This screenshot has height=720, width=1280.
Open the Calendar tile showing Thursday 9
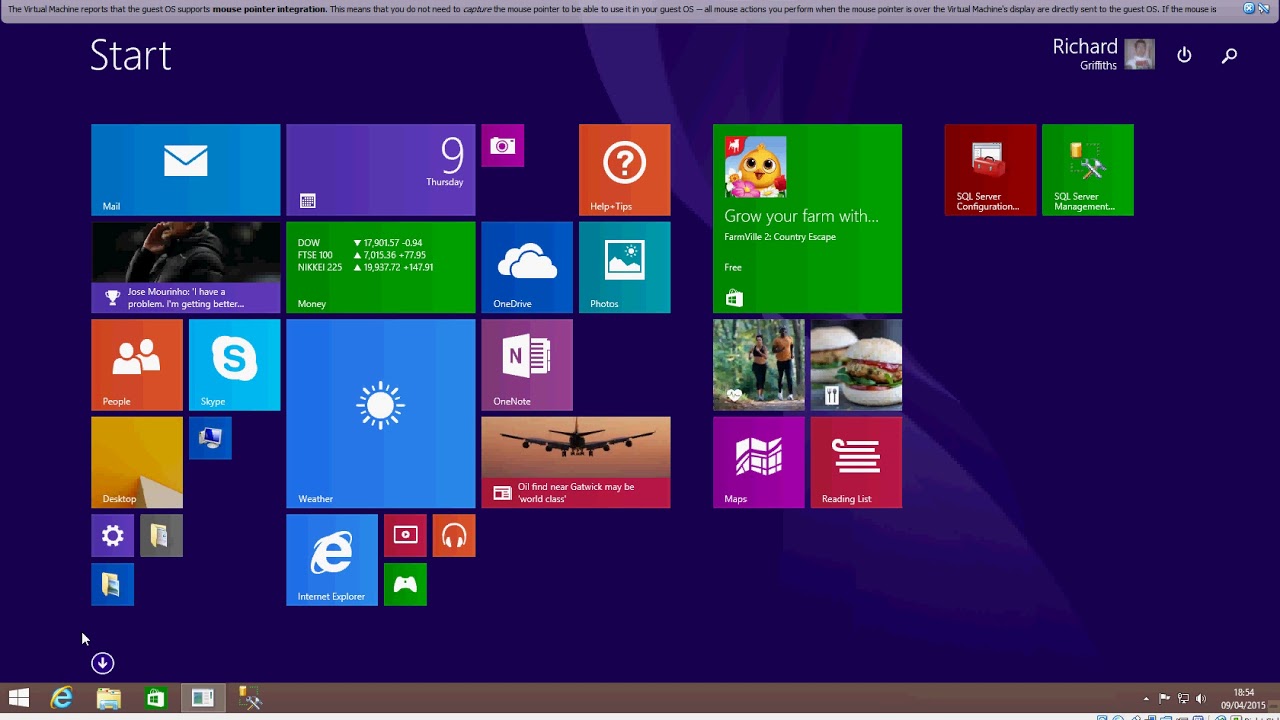coord(380,170)
